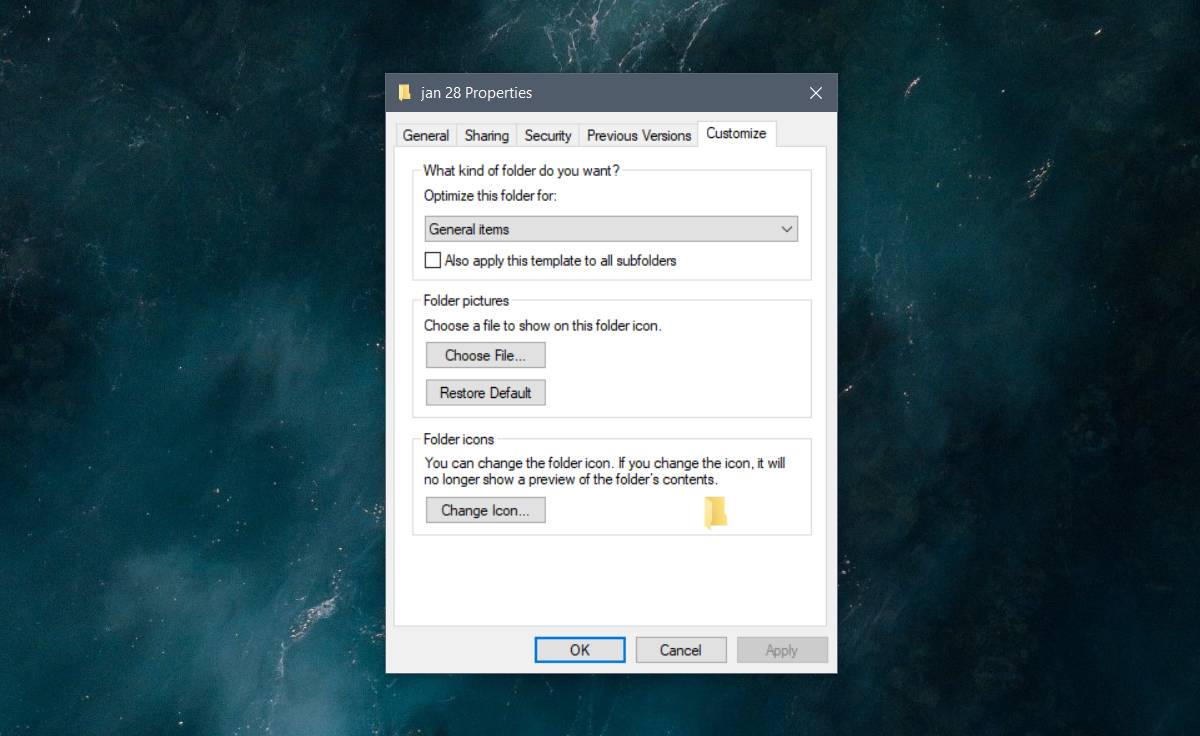Image resolution: width=1200 pixels, height=736 pixels.
Task: Open the Change Icon dialog
Action: click(x=485, y=510)
